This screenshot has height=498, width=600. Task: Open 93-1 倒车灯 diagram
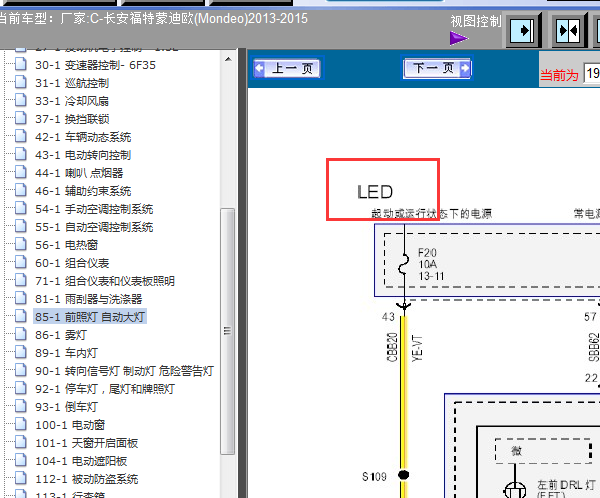coord(67,407)
